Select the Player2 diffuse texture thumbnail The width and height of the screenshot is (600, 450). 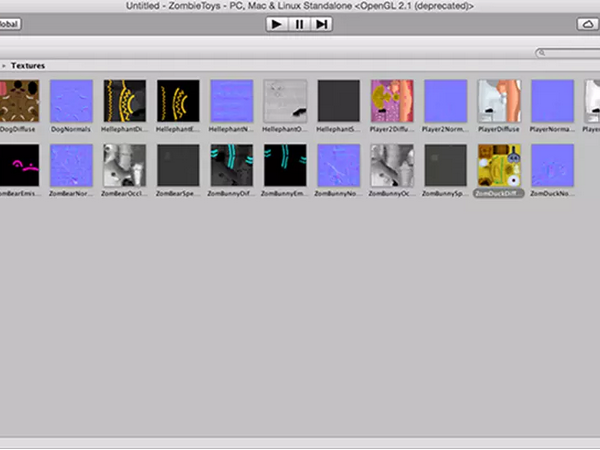coord(392,101)
